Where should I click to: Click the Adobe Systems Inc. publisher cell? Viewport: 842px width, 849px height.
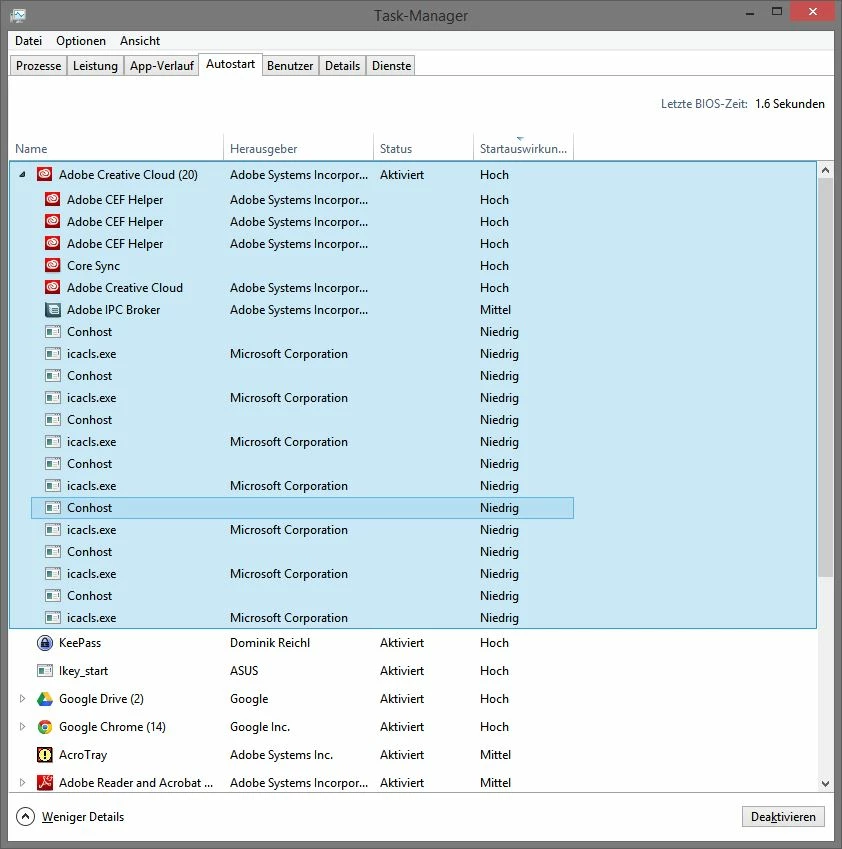point(281,754)
